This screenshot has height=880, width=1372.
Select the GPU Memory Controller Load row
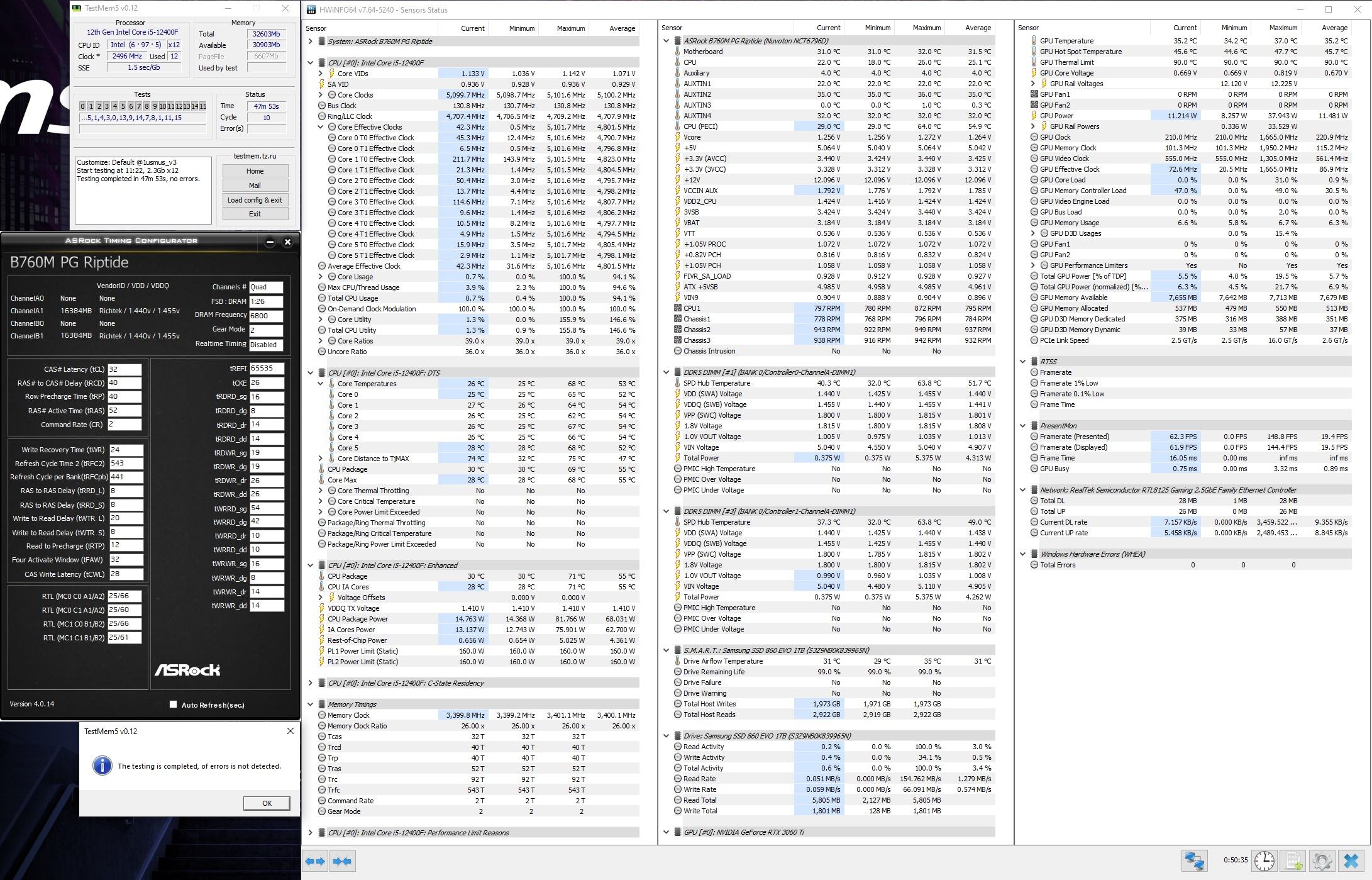(x=1190, y=191)
